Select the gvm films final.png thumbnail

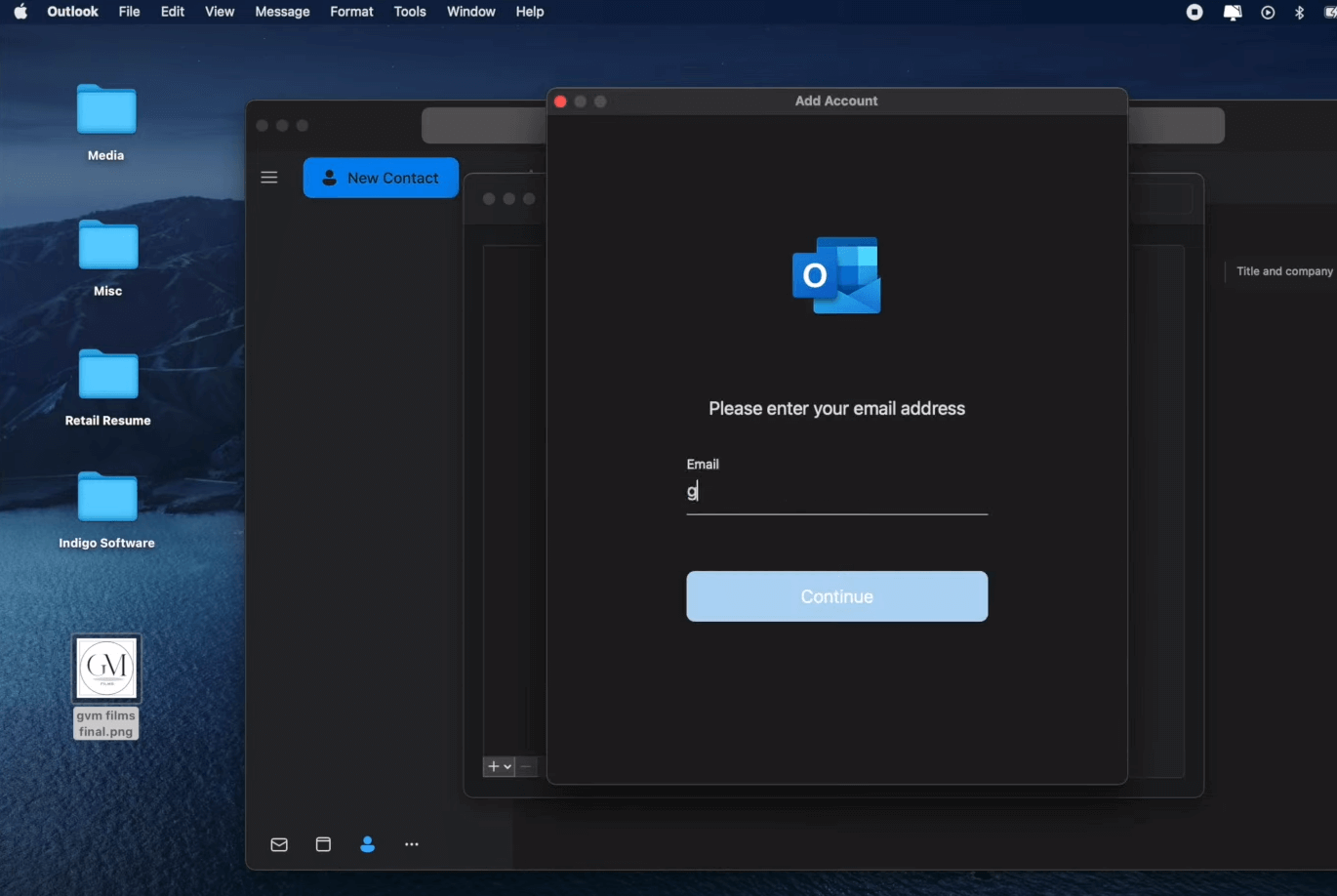point(106,669)
